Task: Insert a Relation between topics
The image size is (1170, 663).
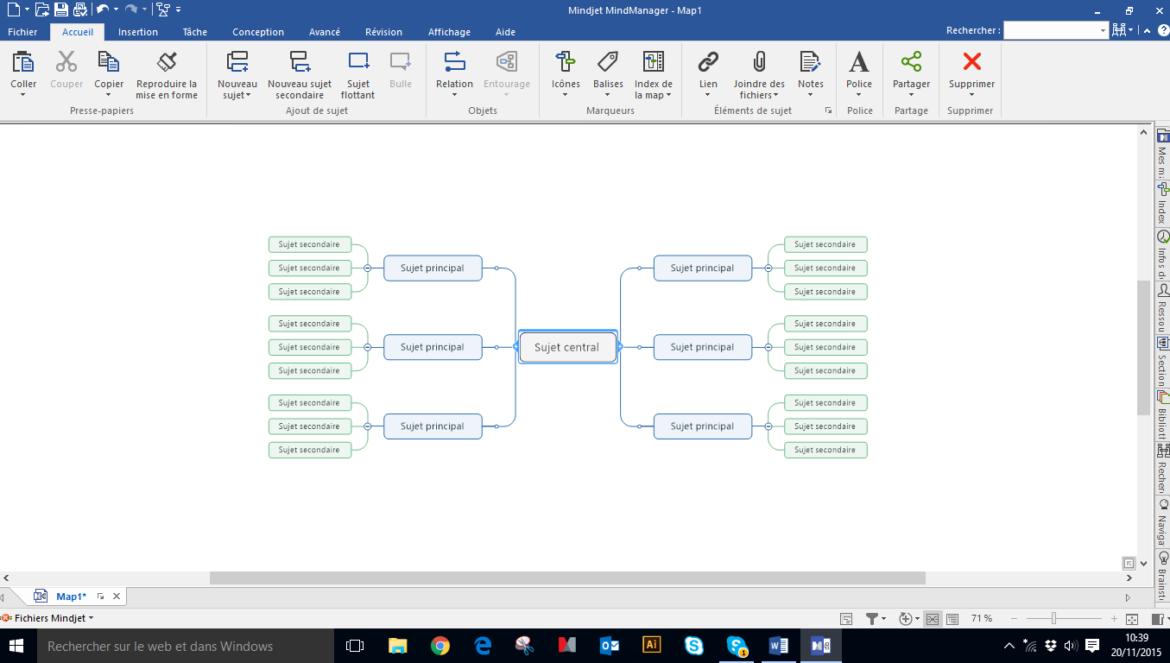Action: (x=454, y=63)
